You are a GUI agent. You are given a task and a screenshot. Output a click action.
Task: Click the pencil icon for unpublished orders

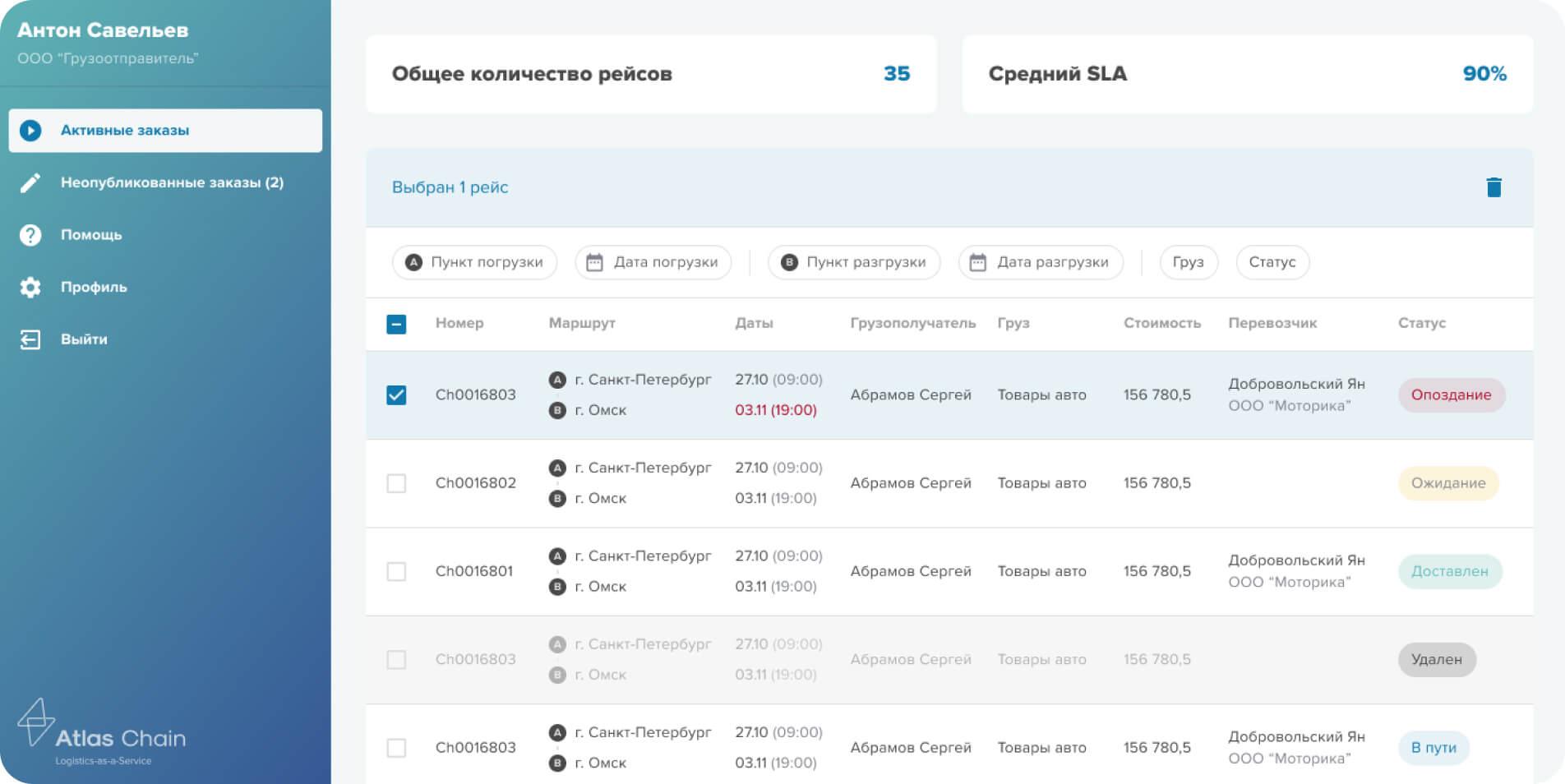coord(30,182)
